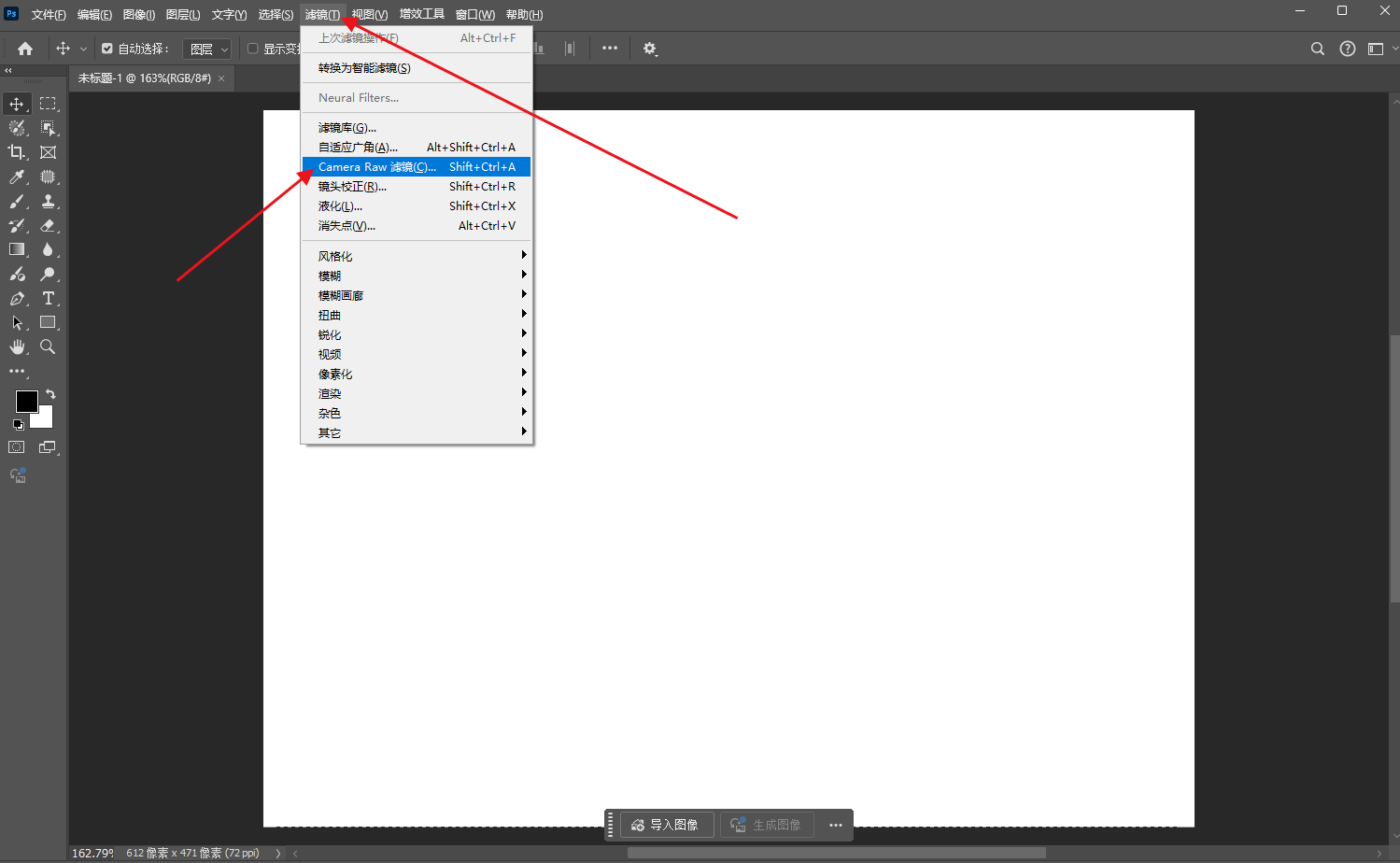Choose 消失点(V) from the filter menu
The image size is (1400, 863).
click(x=417, y=226)
